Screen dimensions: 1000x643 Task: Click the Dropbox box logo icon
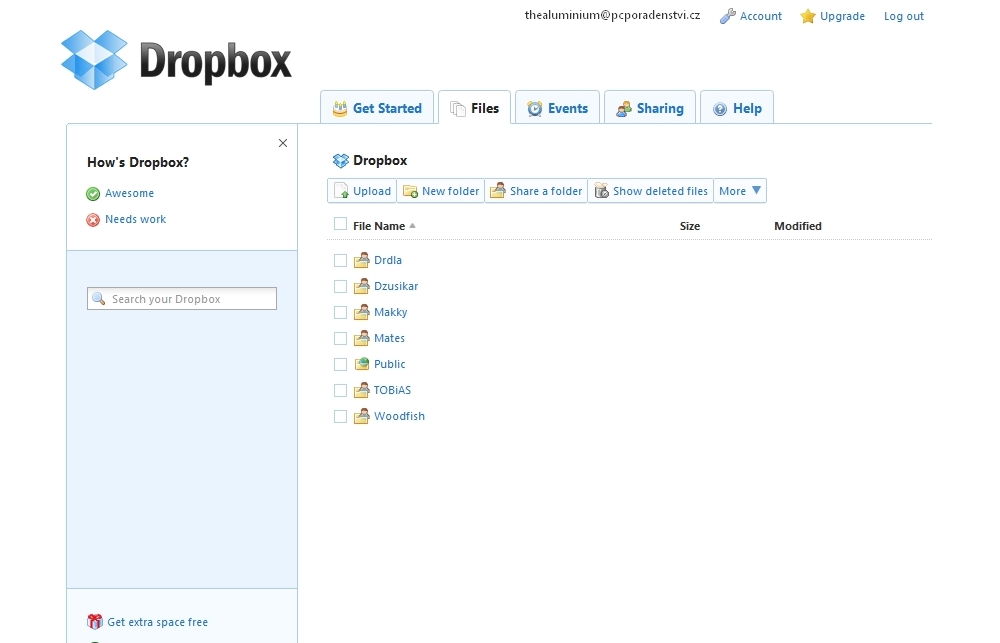(x=94, y=59)
